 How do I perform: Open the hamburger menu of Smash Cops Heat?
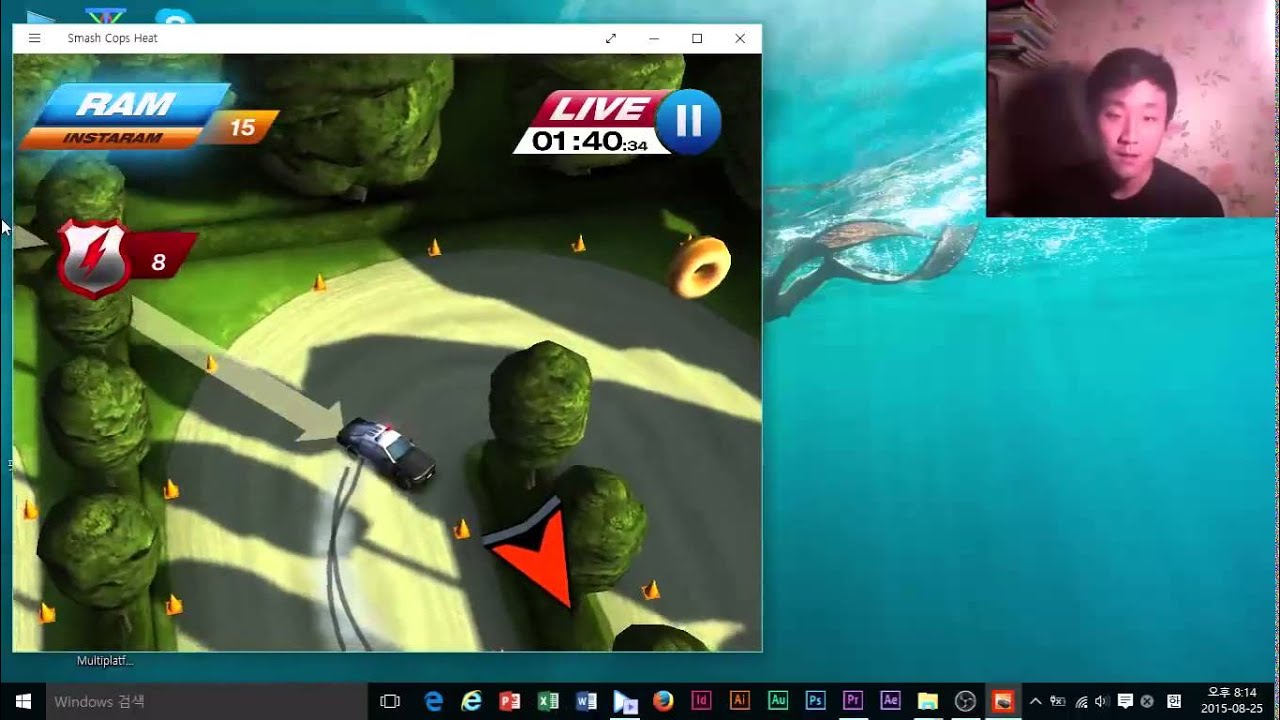[x=35, y=38]
